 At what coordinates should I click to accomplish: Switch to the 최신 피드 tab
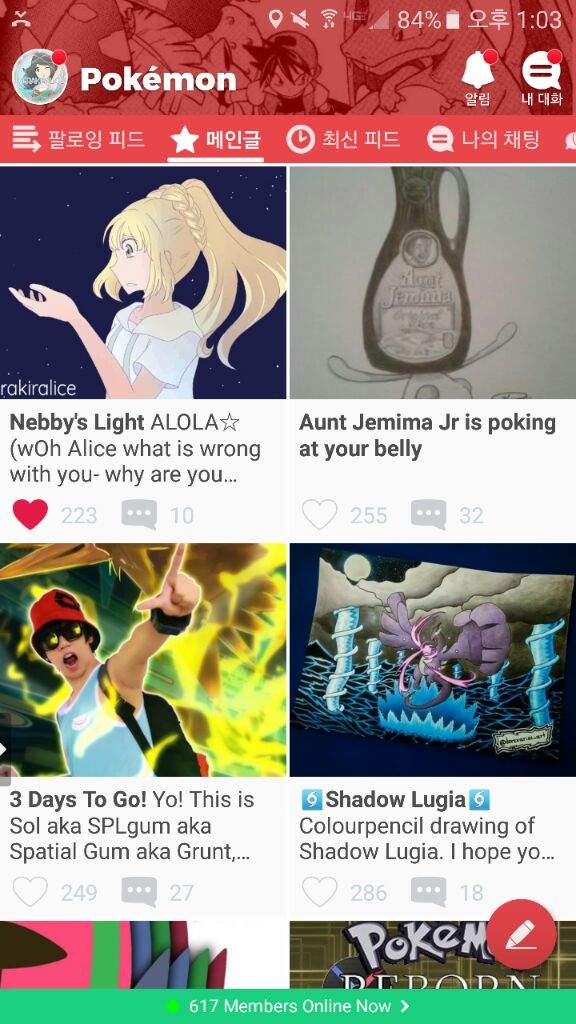point(343,139)
